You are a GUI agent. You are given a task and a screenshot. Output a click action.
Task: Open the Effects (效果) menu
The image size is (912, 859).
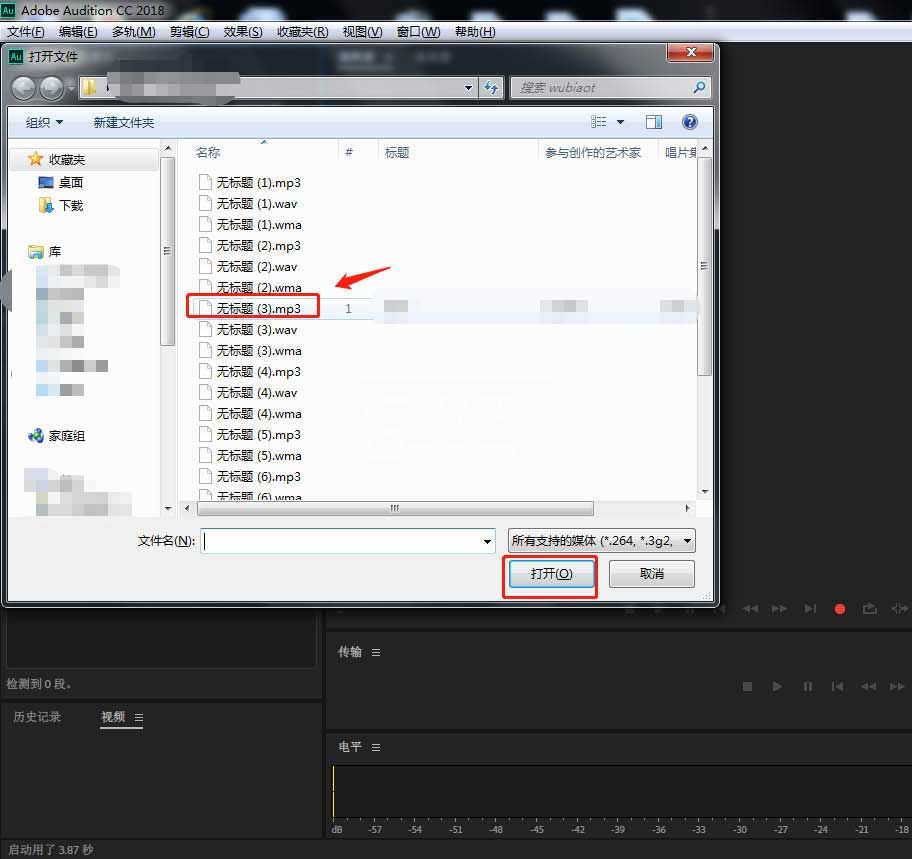click(243, 31)
